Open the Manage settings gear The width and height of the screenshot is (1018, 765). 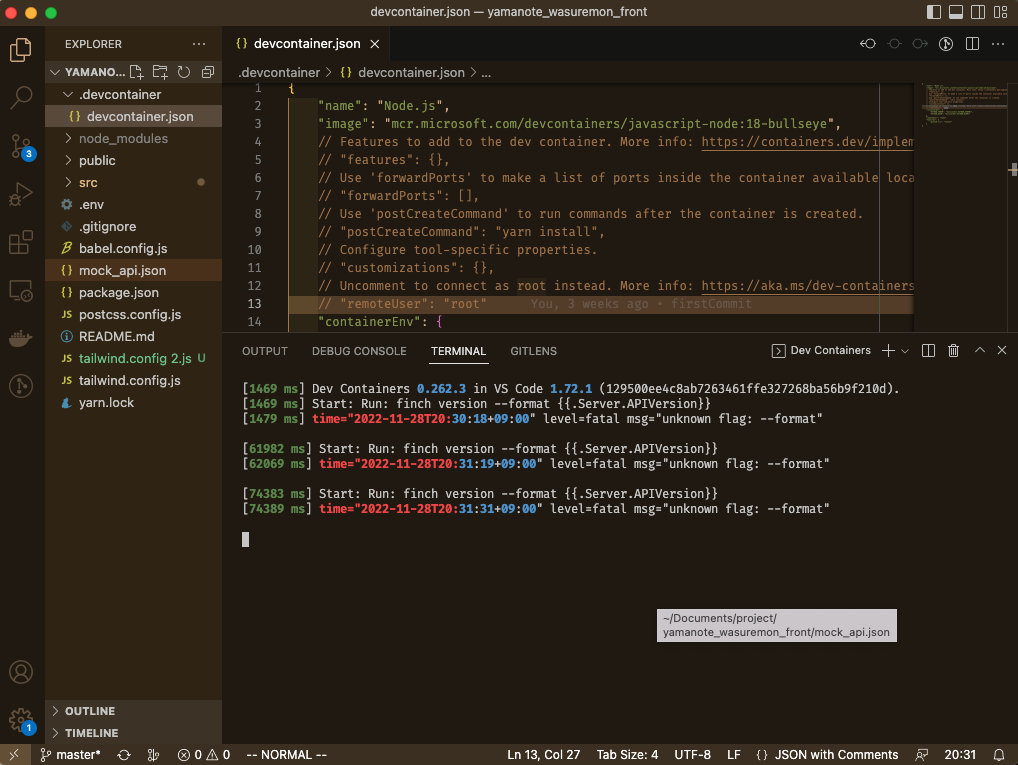pos(21,720)
